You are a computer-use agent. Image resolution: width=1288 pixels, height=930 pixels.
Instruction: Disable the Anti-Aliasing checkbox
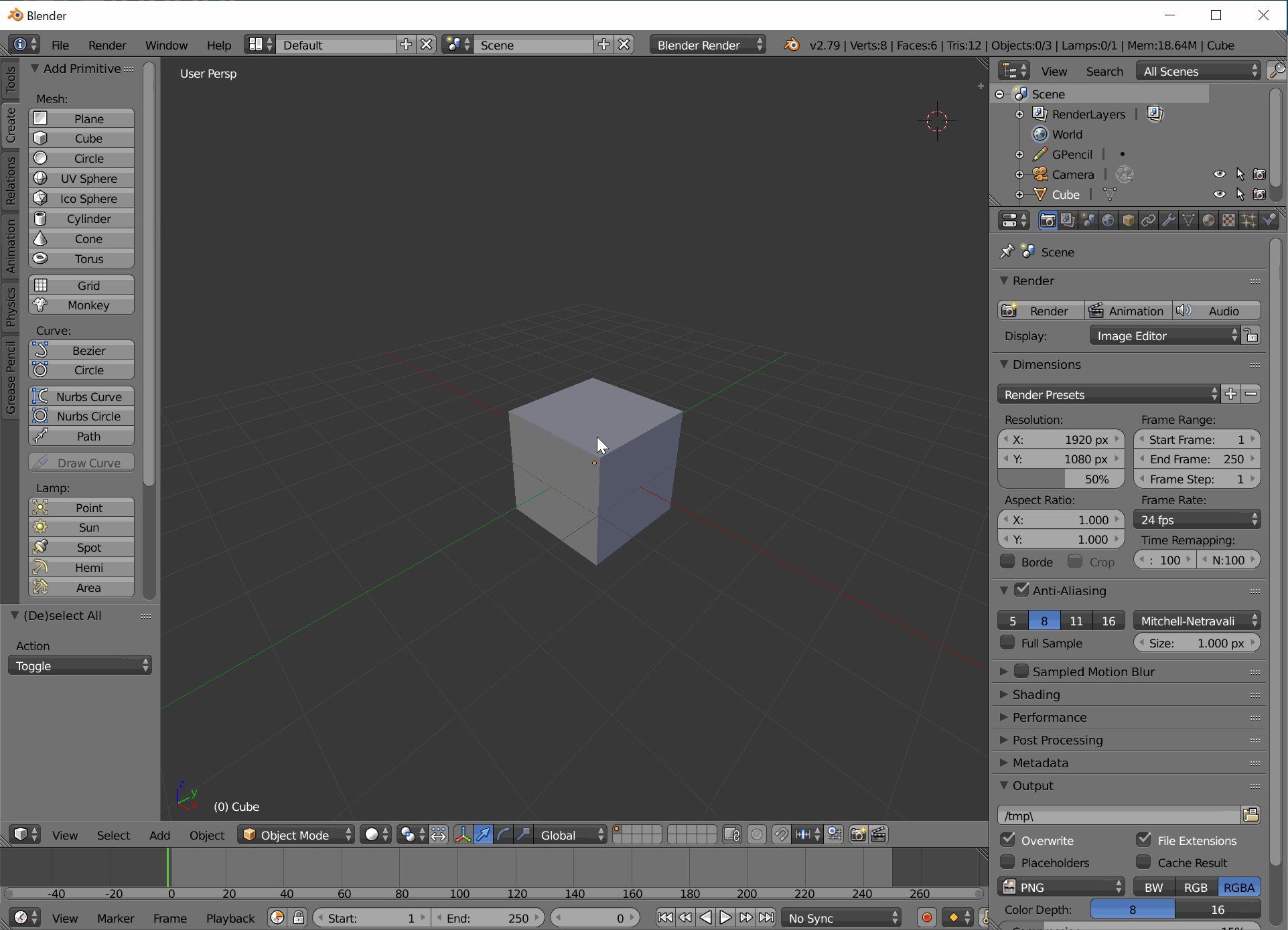click(1021, 590)
